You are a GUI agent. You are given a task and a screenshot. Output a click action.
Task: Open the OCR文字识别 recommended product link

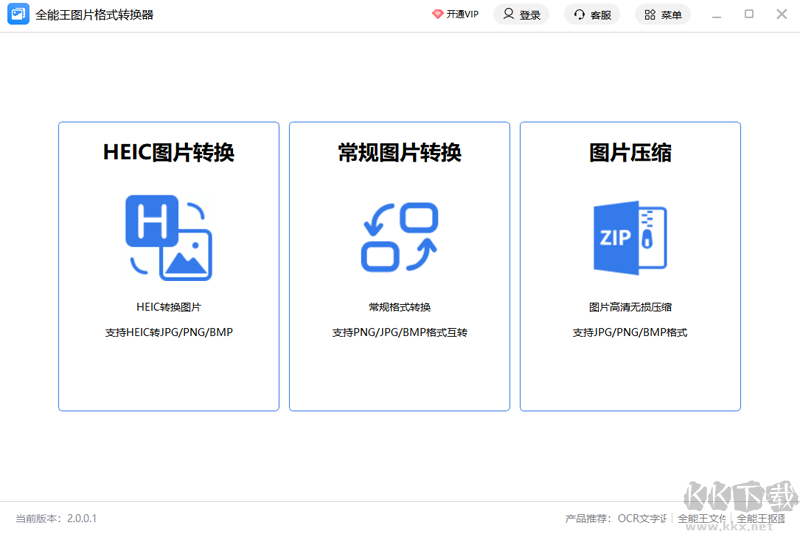pyautogui.click(x=641, y=518)
